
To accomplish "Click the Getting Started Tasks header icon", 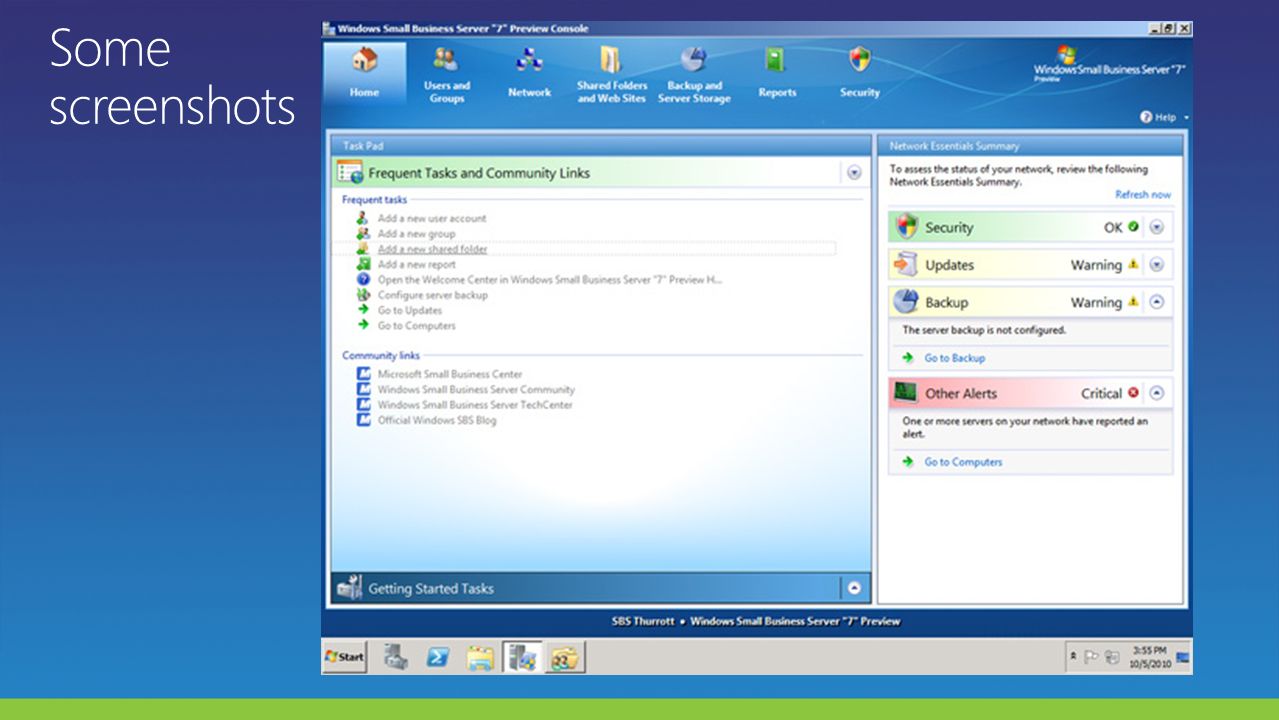I will 350,588.
